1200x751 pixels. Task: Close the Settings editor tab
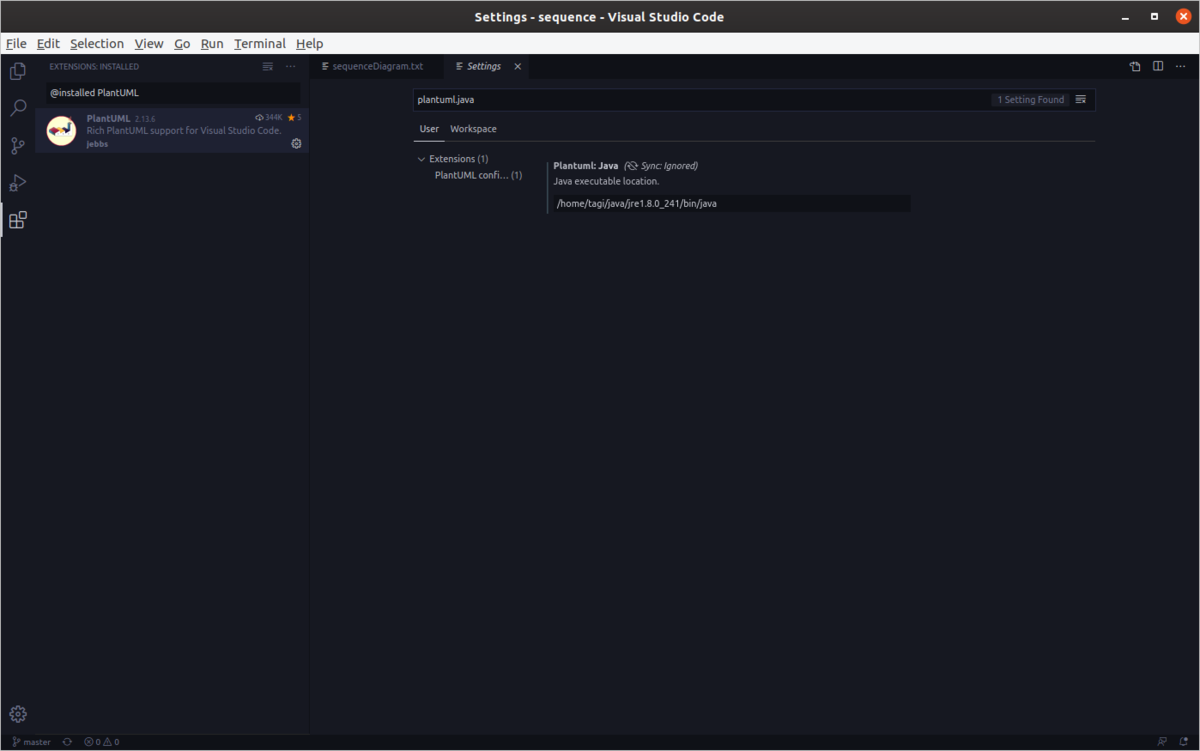518,67
